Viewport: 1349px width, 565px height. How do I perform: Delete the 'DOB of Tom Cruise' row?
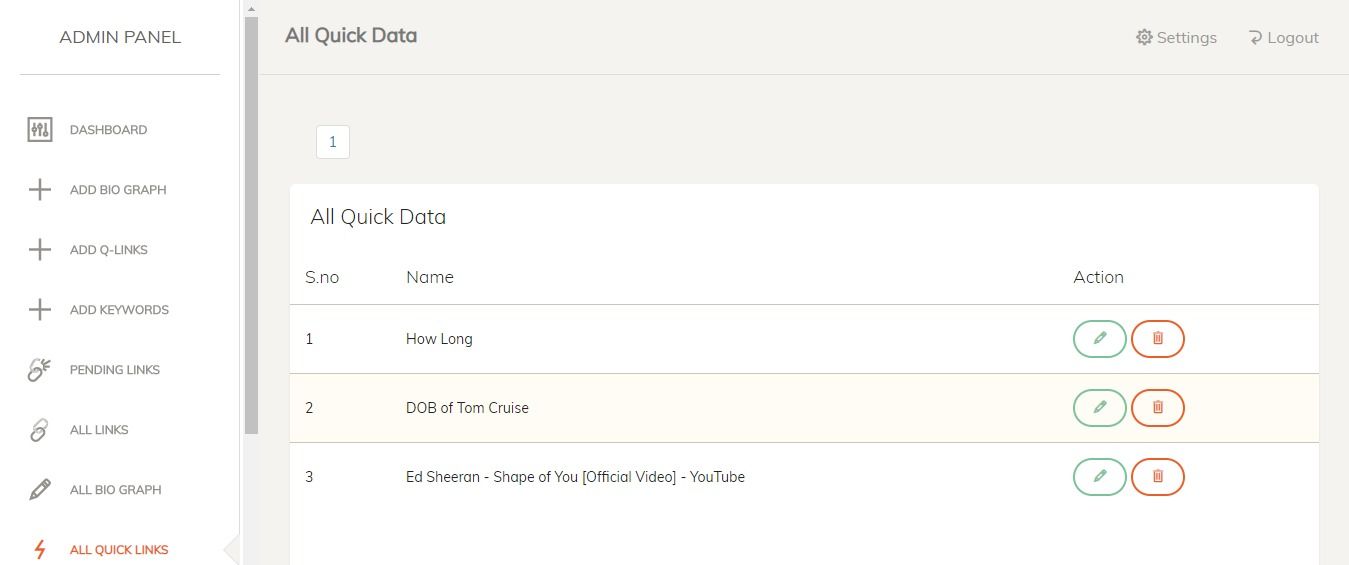[1158, 408]
